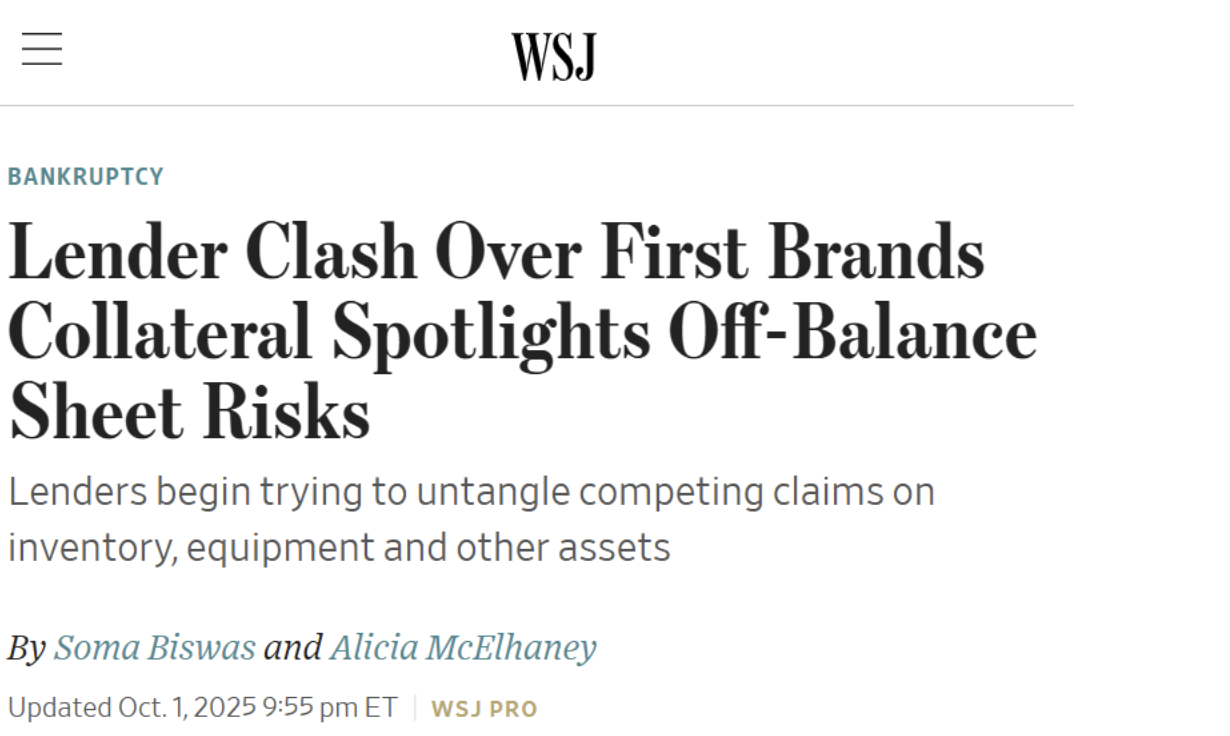This screenshot has height=736, width=1230.
Task: Open Alicia McElhaney's author profile
Action: coord(463,648)
